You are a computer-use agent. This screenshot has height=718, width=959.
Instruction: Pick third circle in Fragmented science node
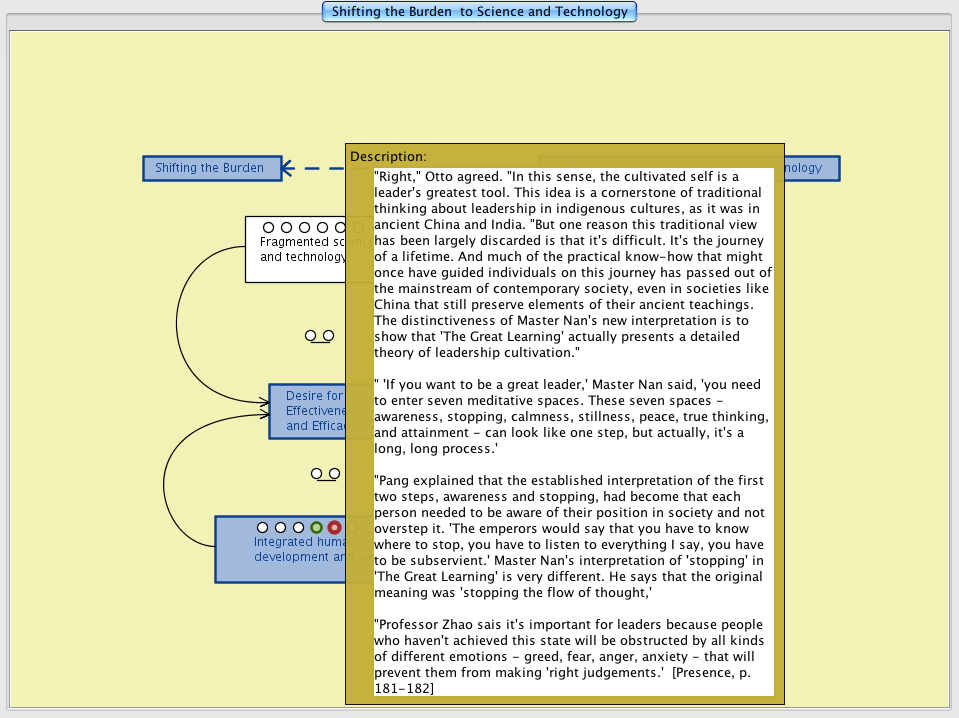pyautogui.click(x=304, y=228)
